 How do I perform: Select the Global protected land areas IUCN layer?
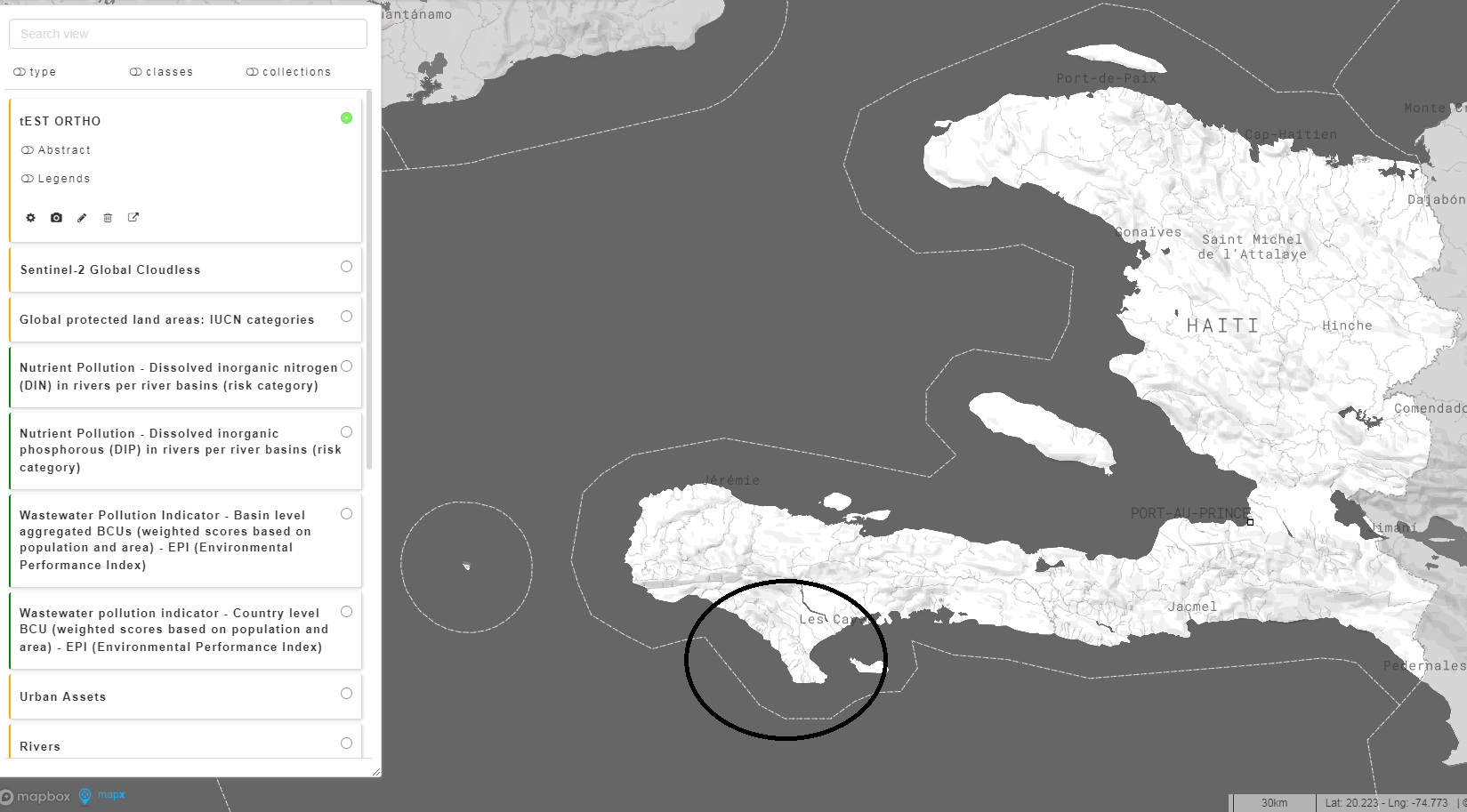pos(165,319)
